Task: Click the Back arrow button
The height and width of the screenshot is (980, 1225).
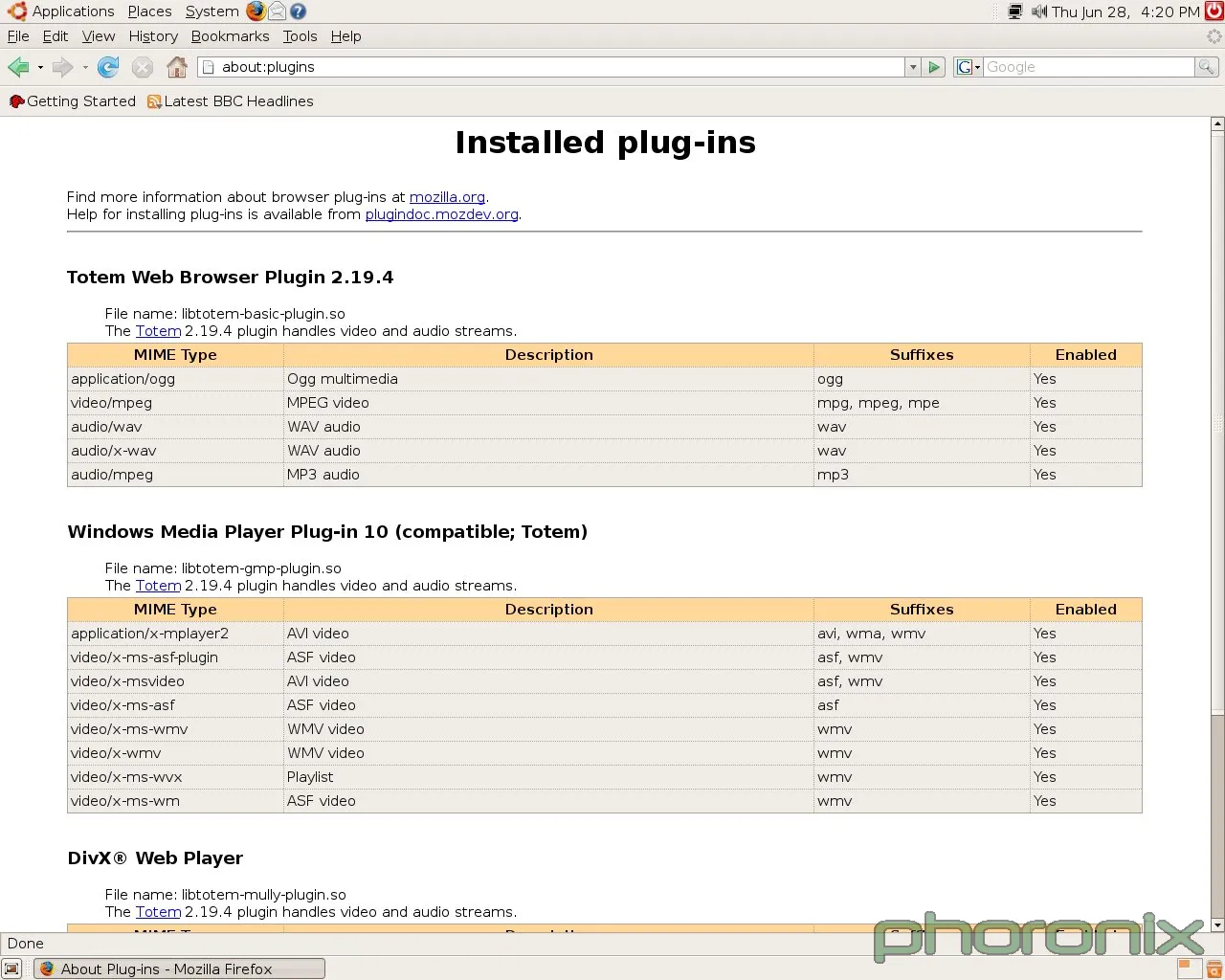Action: click(18, 67)
